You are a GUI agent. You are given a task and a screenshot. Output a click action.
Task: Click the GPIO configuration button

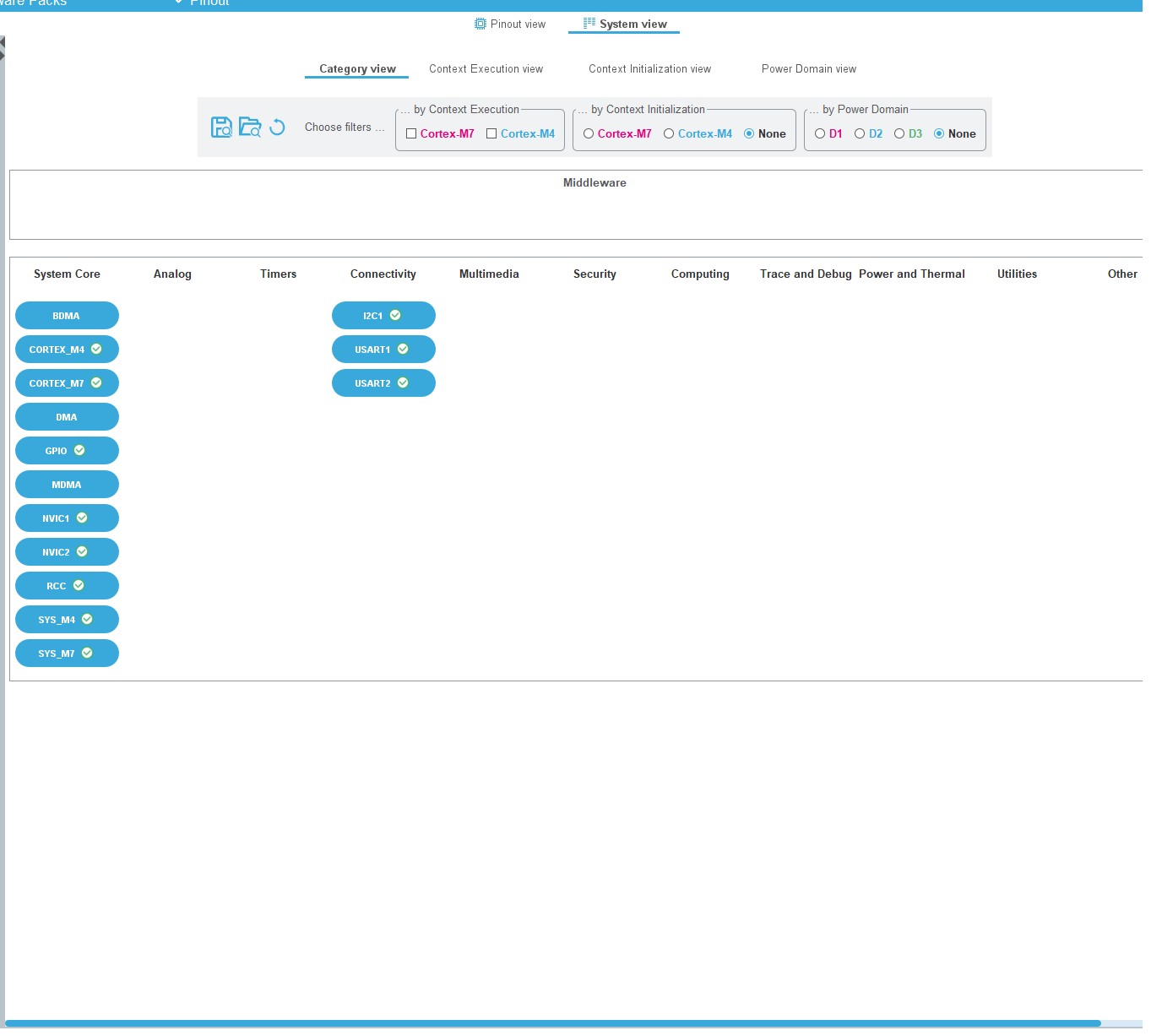[67, 451]
